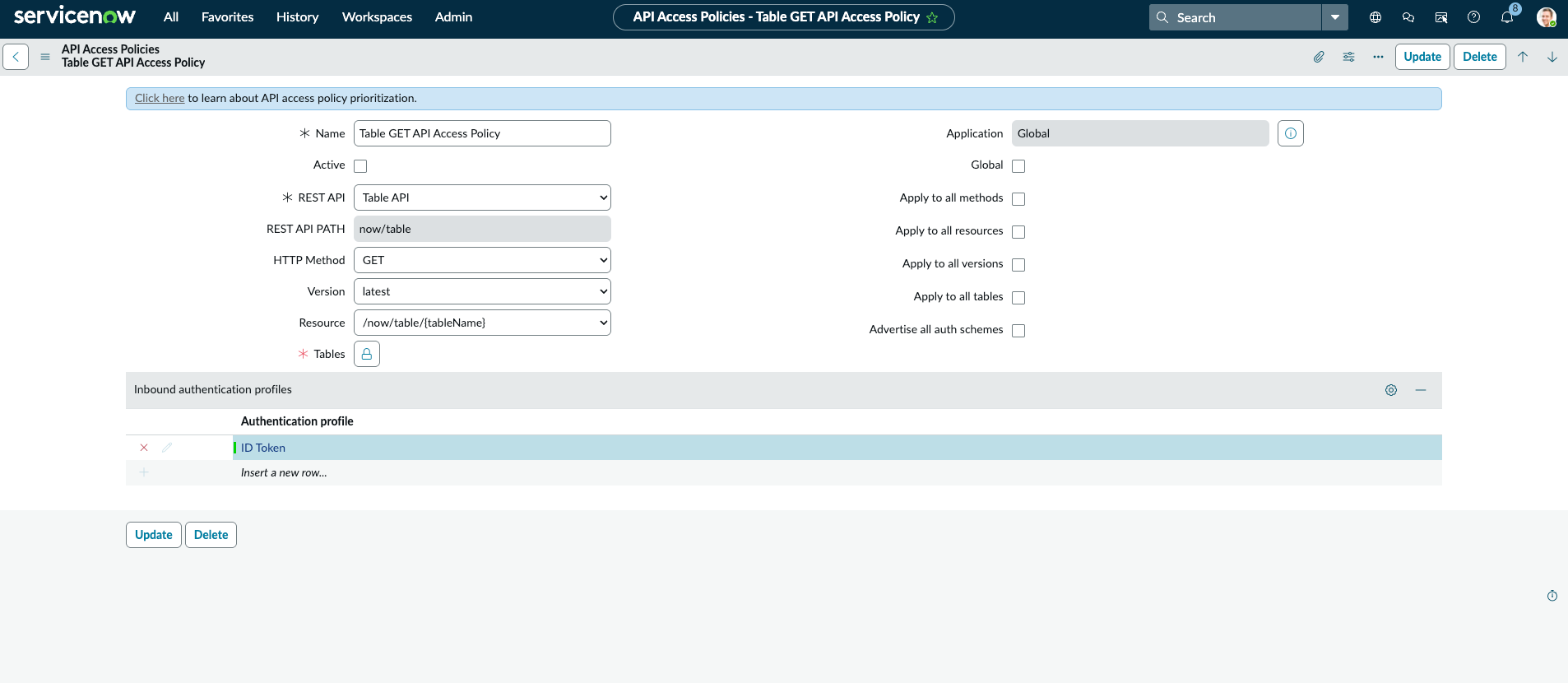Image resolution: width=1568 pixels, height=683 pixels.
Task: Collapse Inbound authentication profiles section
Action: (x=1421, y=390)
